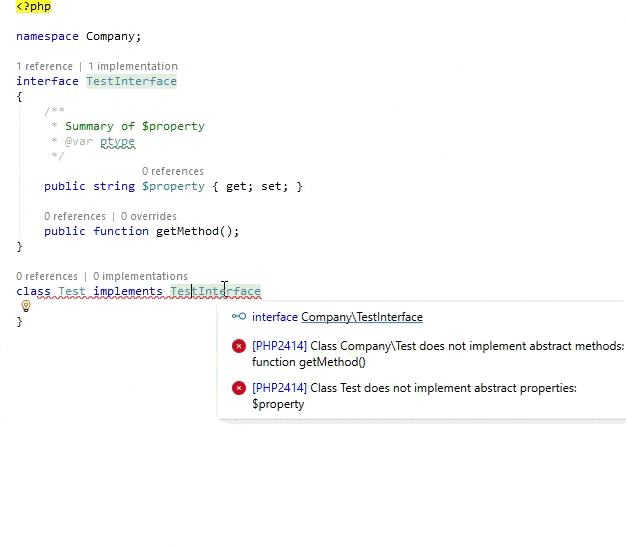
Task: Click the getMethod function name
Action: 187,231
